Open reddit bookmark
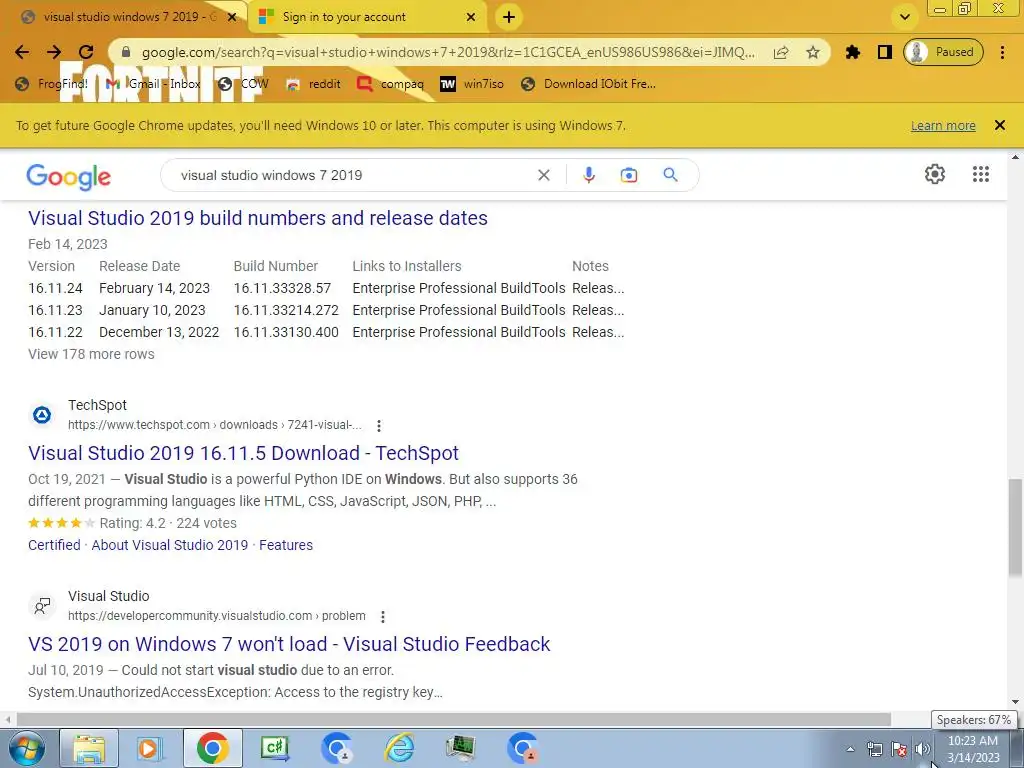1024x768 pixels. 313,84
